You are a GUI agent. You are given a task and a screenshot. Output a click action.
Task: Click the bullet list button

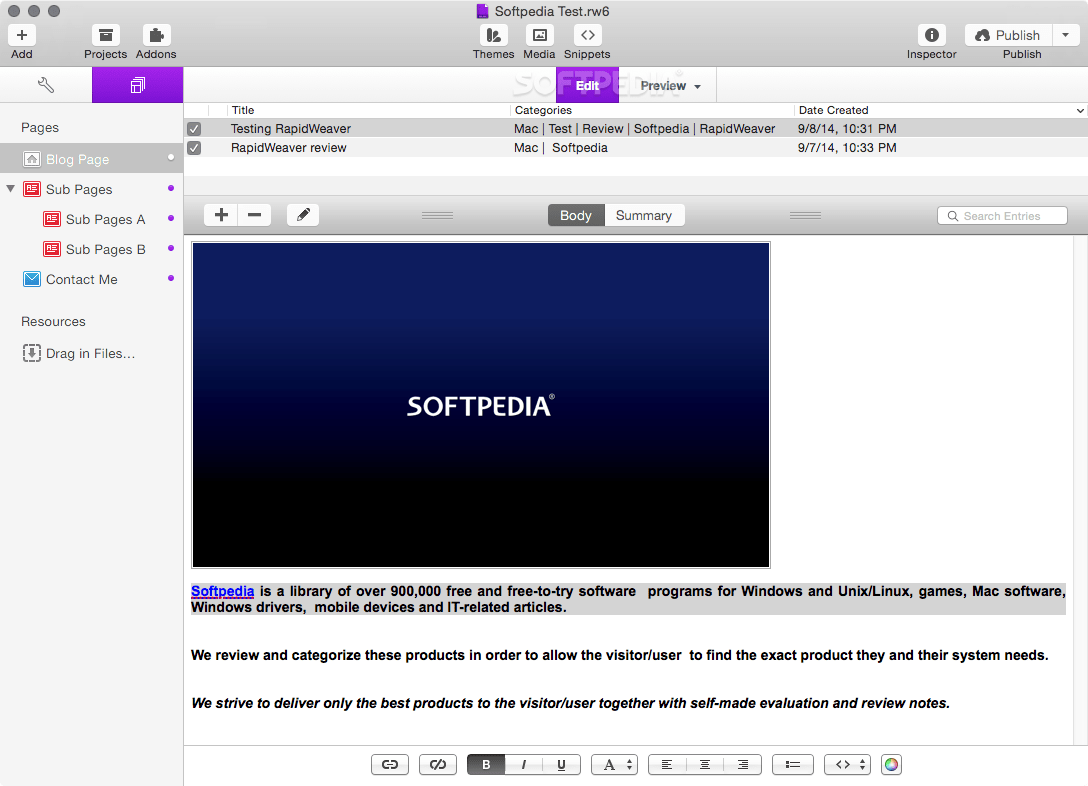(x=792, y=764)
